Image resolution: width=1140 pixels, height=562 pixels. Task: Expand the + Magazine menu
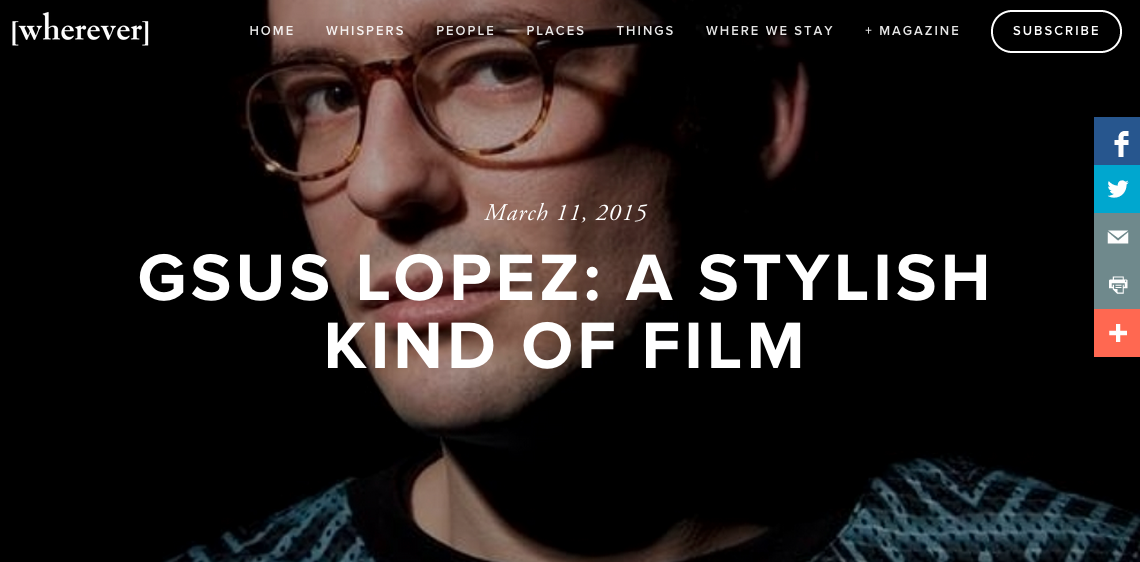[912, 31]
